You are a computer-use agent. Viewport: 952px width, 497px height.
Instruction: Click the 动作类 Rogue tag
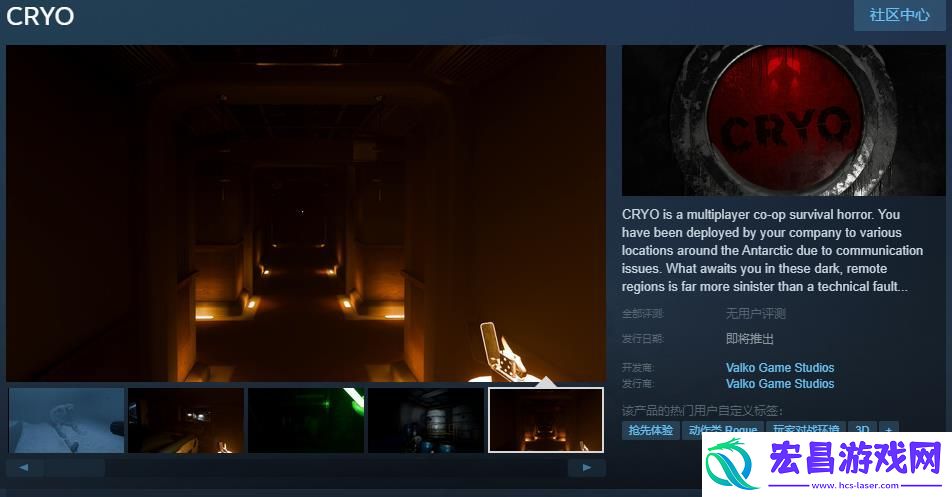click(722, 430)
